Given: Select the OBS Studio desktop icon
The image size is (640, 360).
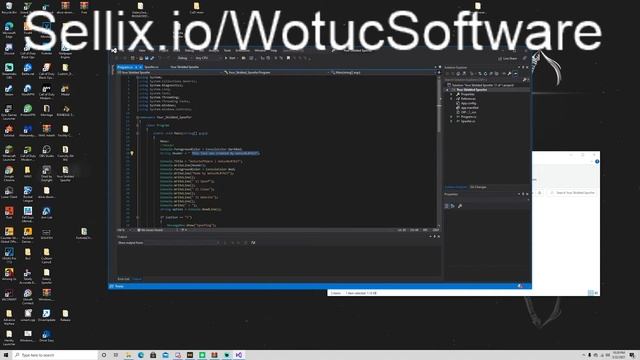Looking at the screenshot, I should [x=47, y=151].
